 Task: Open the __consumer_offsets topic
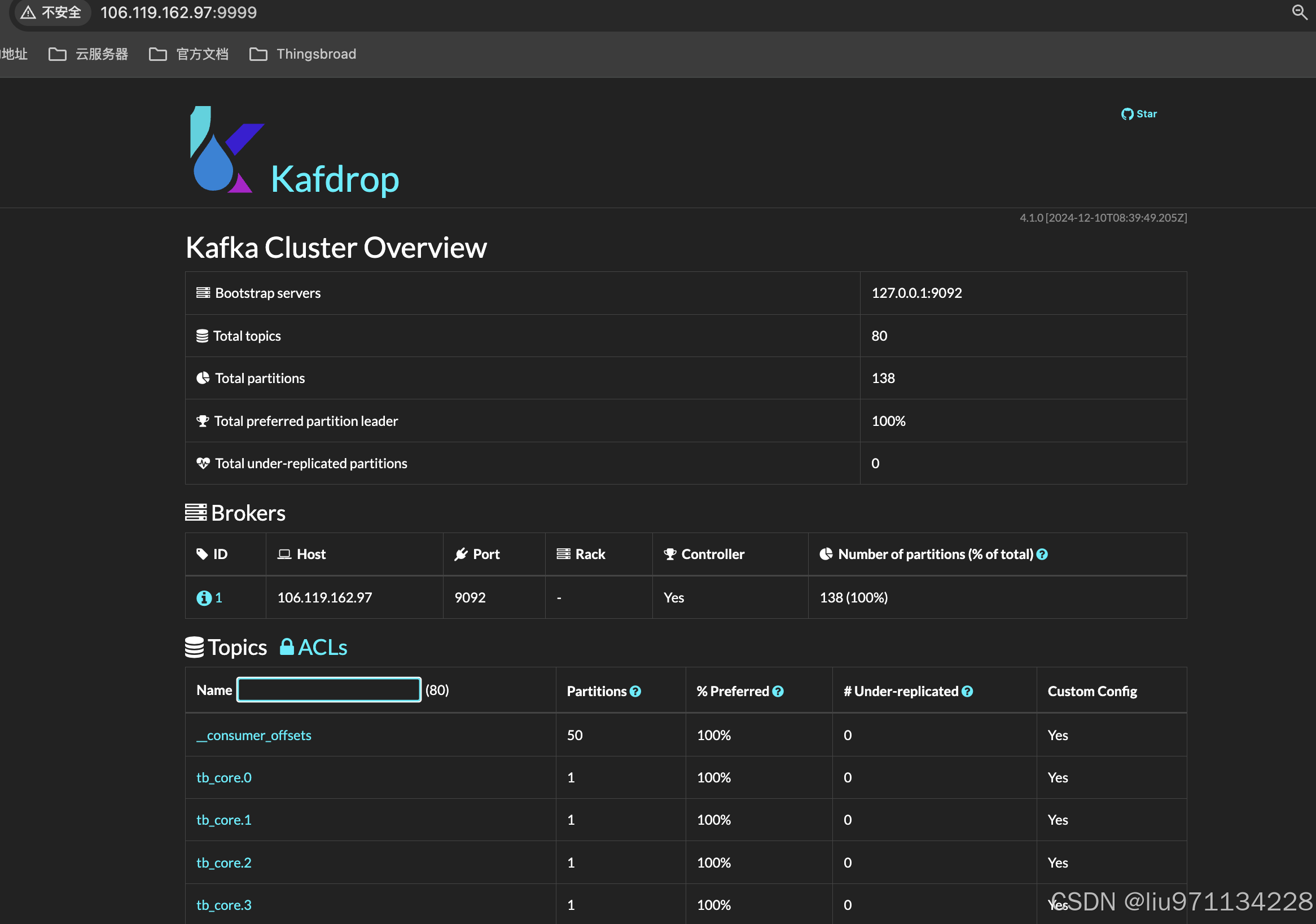click(254, 736)
